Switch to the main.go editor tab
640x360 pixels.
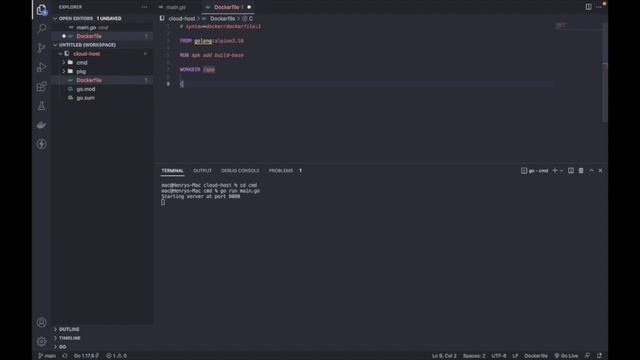click(176, 7)
